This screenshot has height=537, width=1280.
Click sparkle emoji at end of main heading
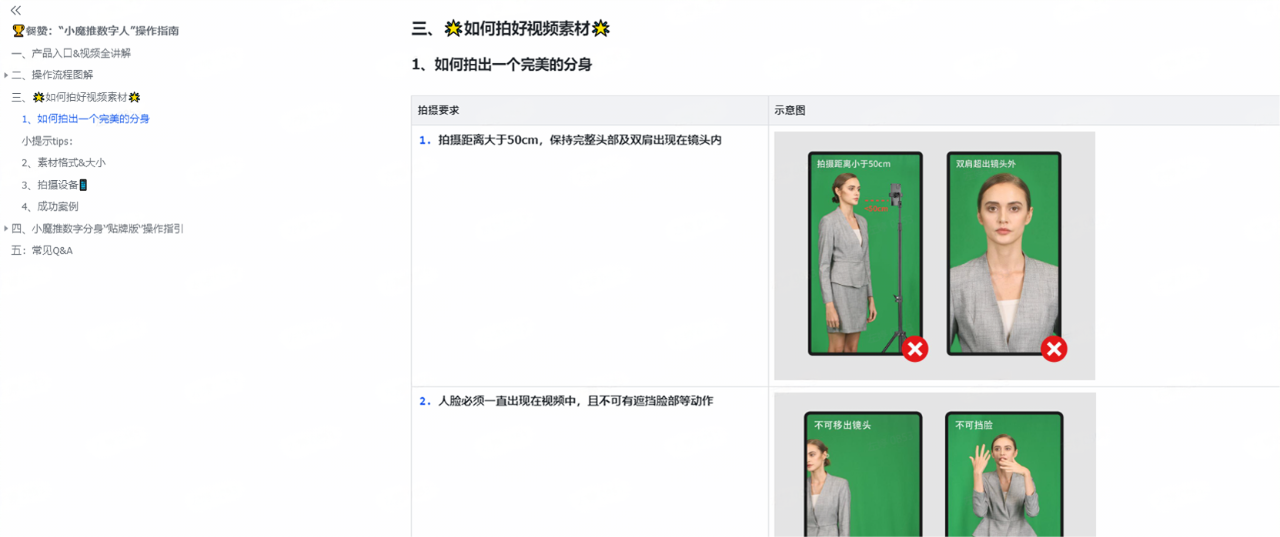point(600,29)
